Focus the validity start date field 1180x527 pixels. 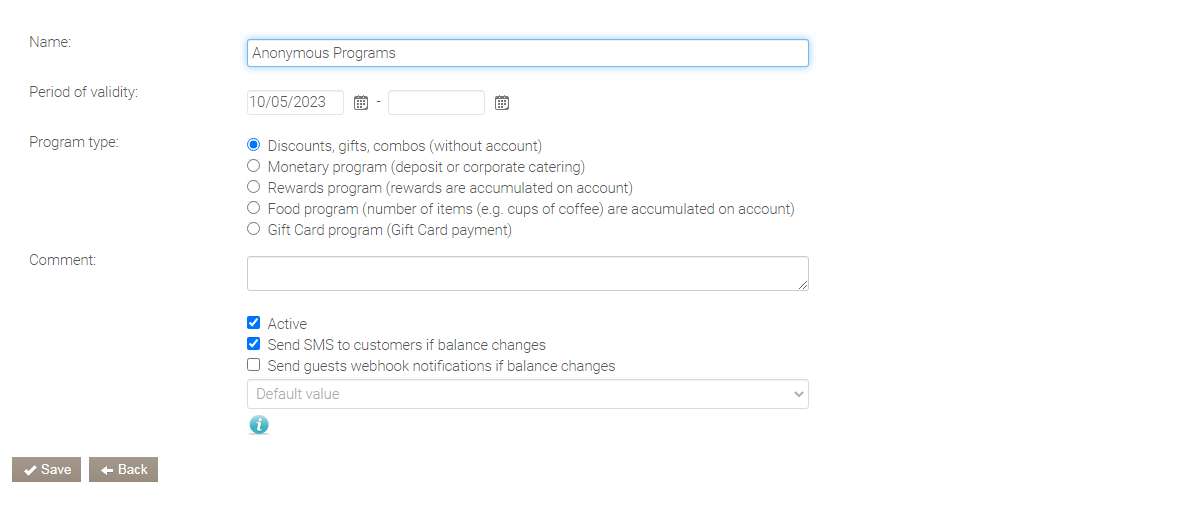tap(295, 103)
